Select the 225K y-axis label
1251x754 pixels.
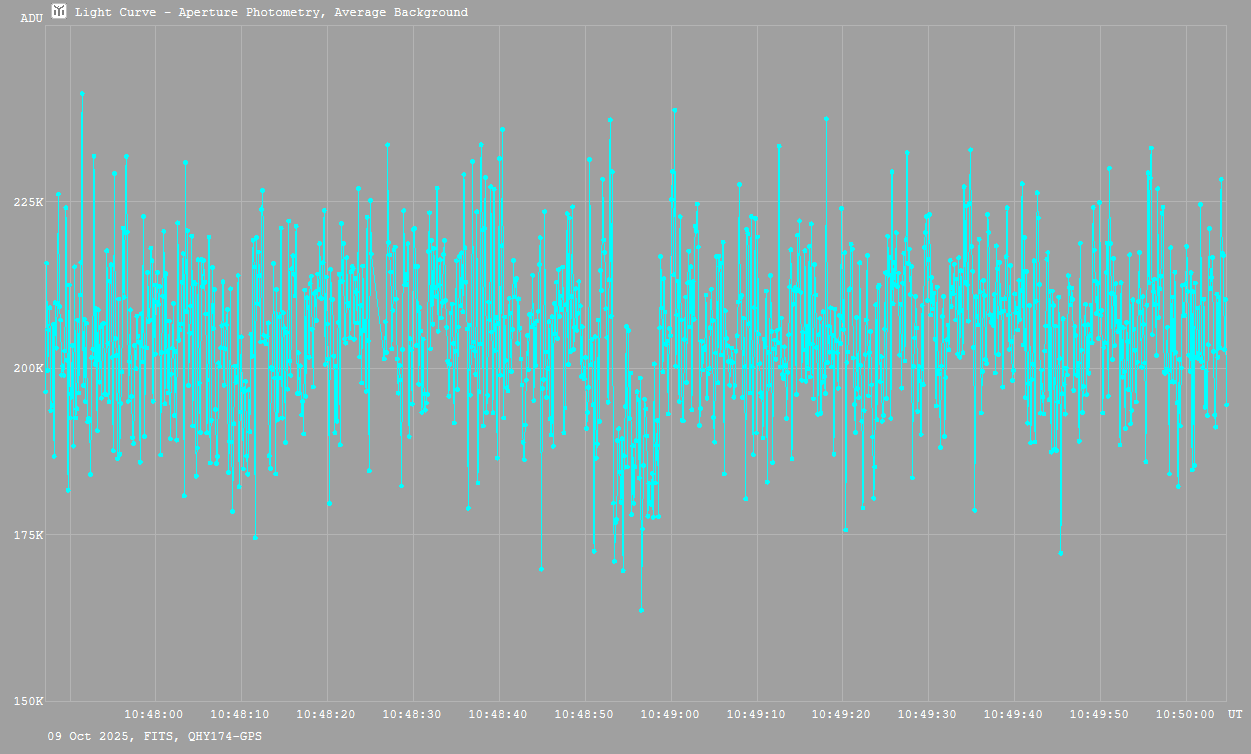27,202
